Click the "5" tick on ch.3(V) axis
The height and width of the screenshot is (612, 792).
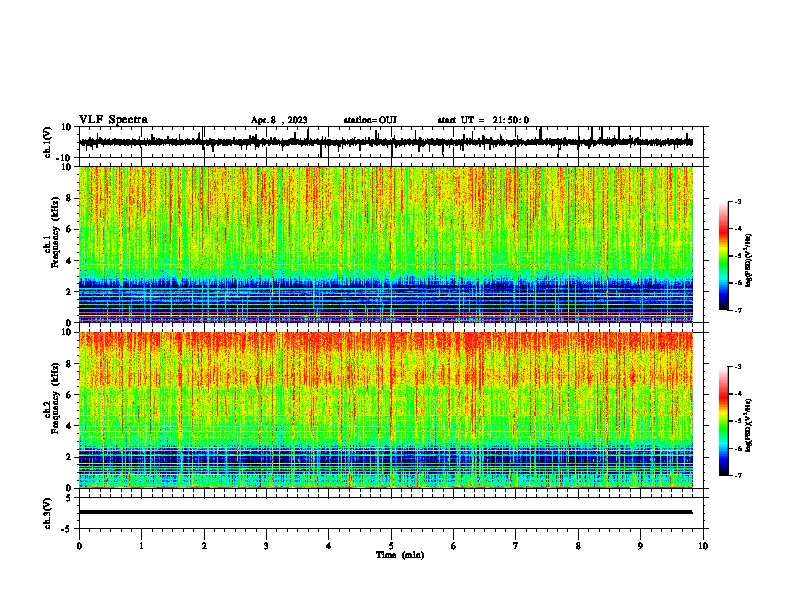tap(69, 497)
